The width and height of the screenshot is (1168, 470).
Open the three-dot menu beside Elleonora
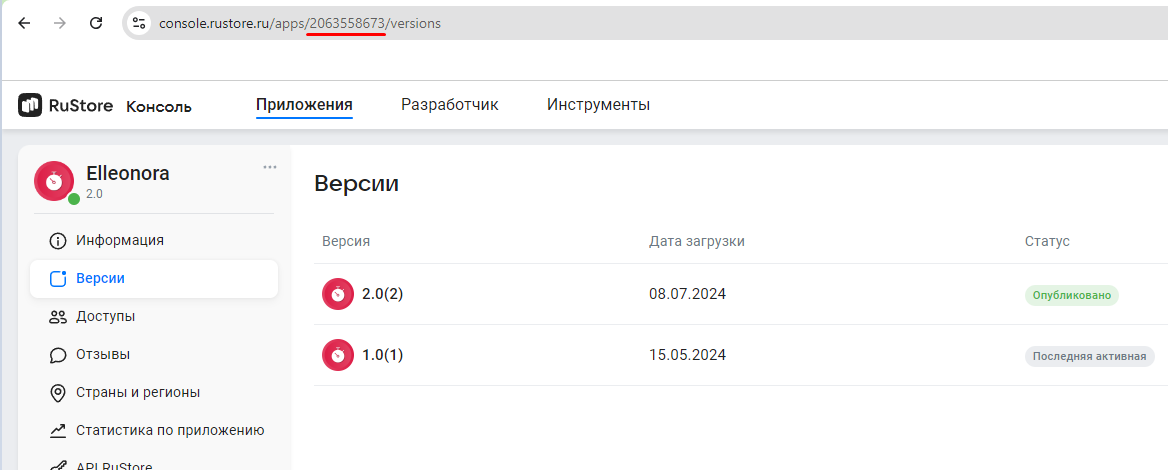[270, 167]
